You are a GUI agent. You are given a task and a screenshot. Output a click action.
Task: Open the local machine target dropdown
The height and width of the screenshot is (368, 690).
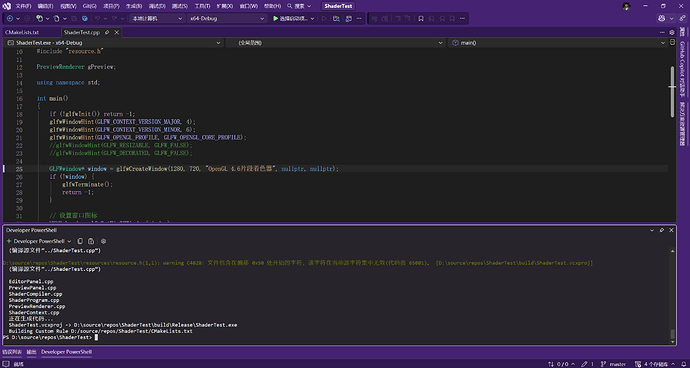(157, 18)
